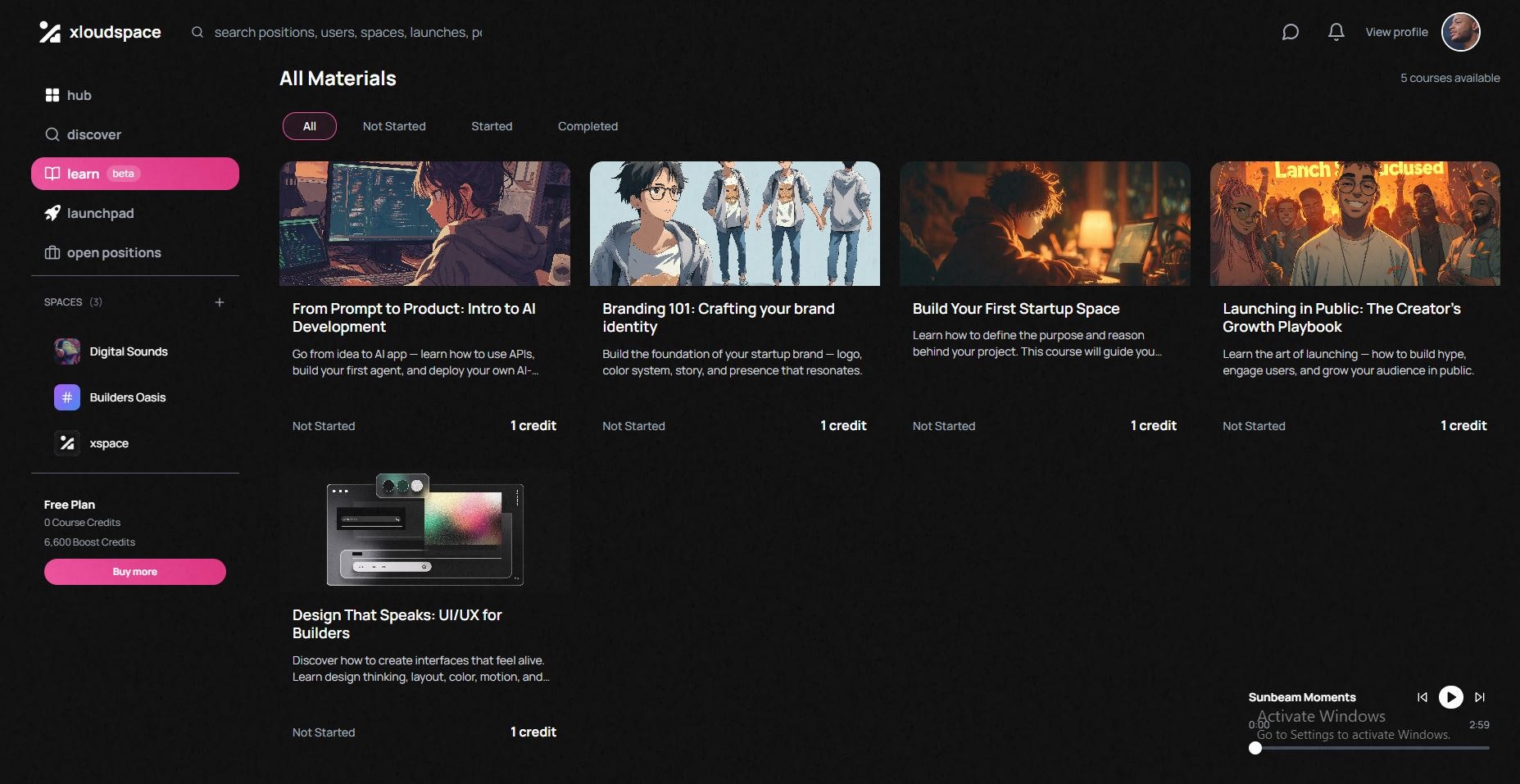Open the open positions menu item

point(135,252)
